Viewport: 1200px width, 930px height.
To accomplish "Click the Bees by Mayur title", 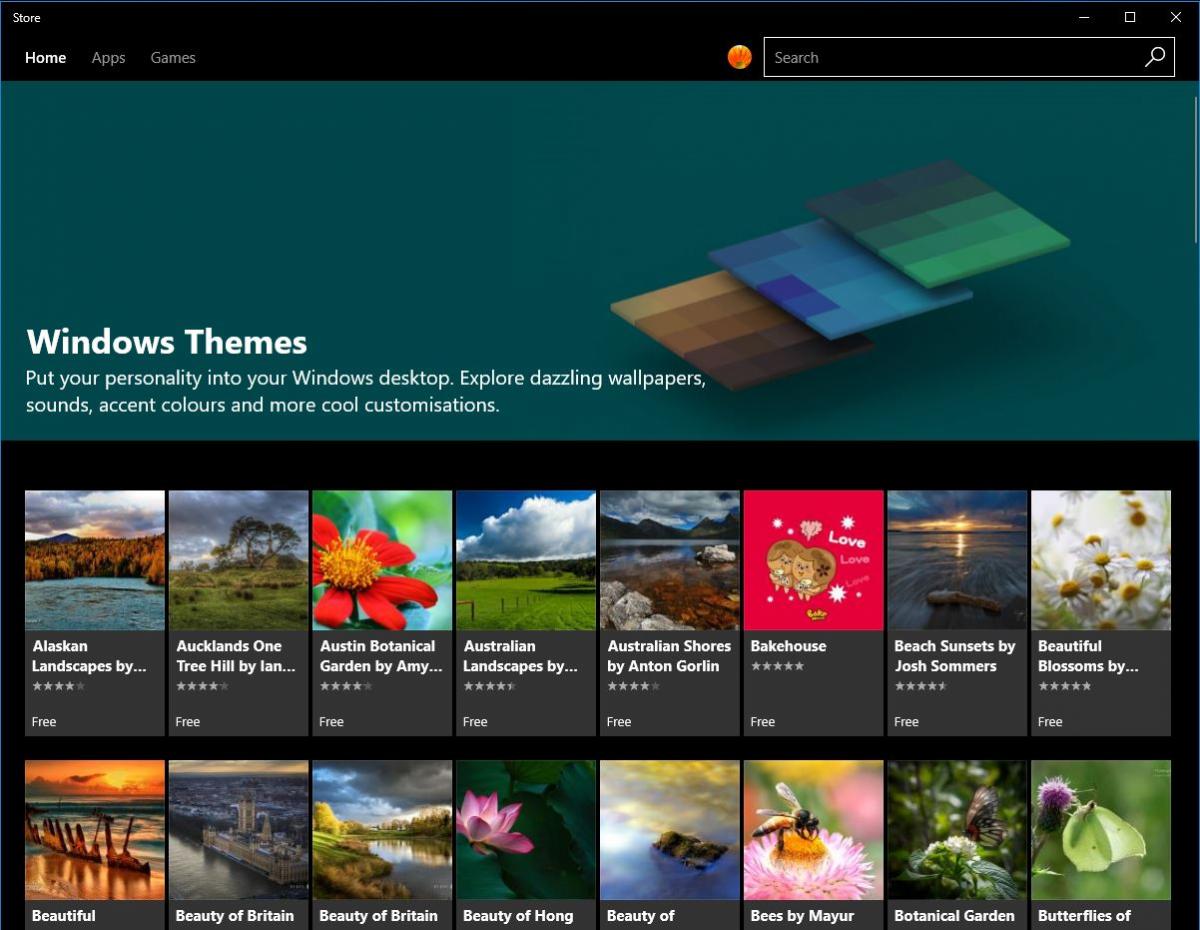I will 802,916.
